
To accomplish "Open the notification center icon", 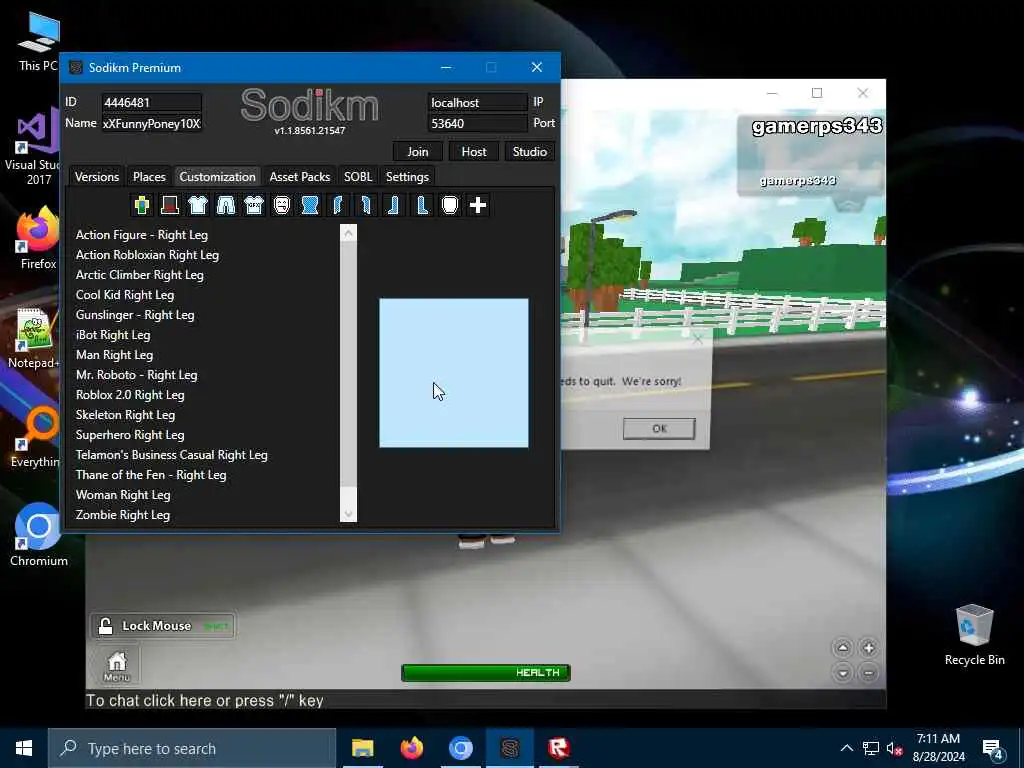I will coord(993,750).
